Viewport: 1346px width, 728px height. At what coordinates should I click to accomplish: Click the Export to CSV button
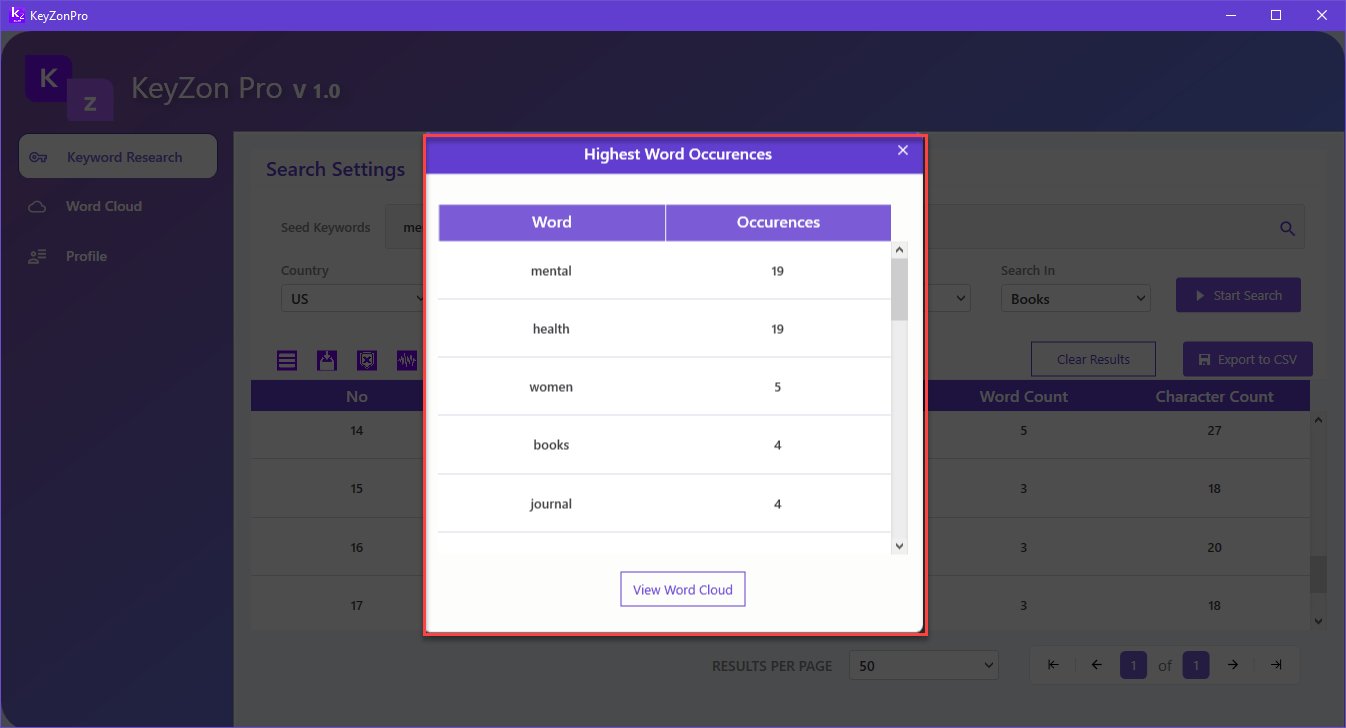tap(1247, 359)
